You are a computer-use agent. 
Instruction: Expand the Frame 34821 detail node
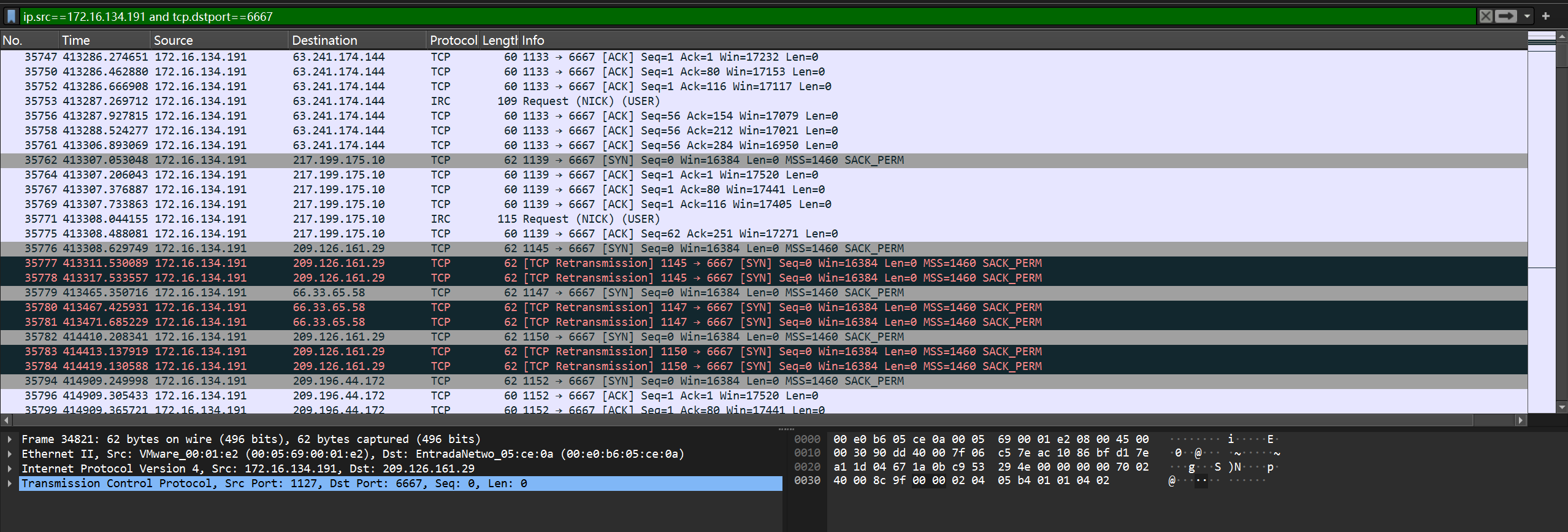pos(9,439)
